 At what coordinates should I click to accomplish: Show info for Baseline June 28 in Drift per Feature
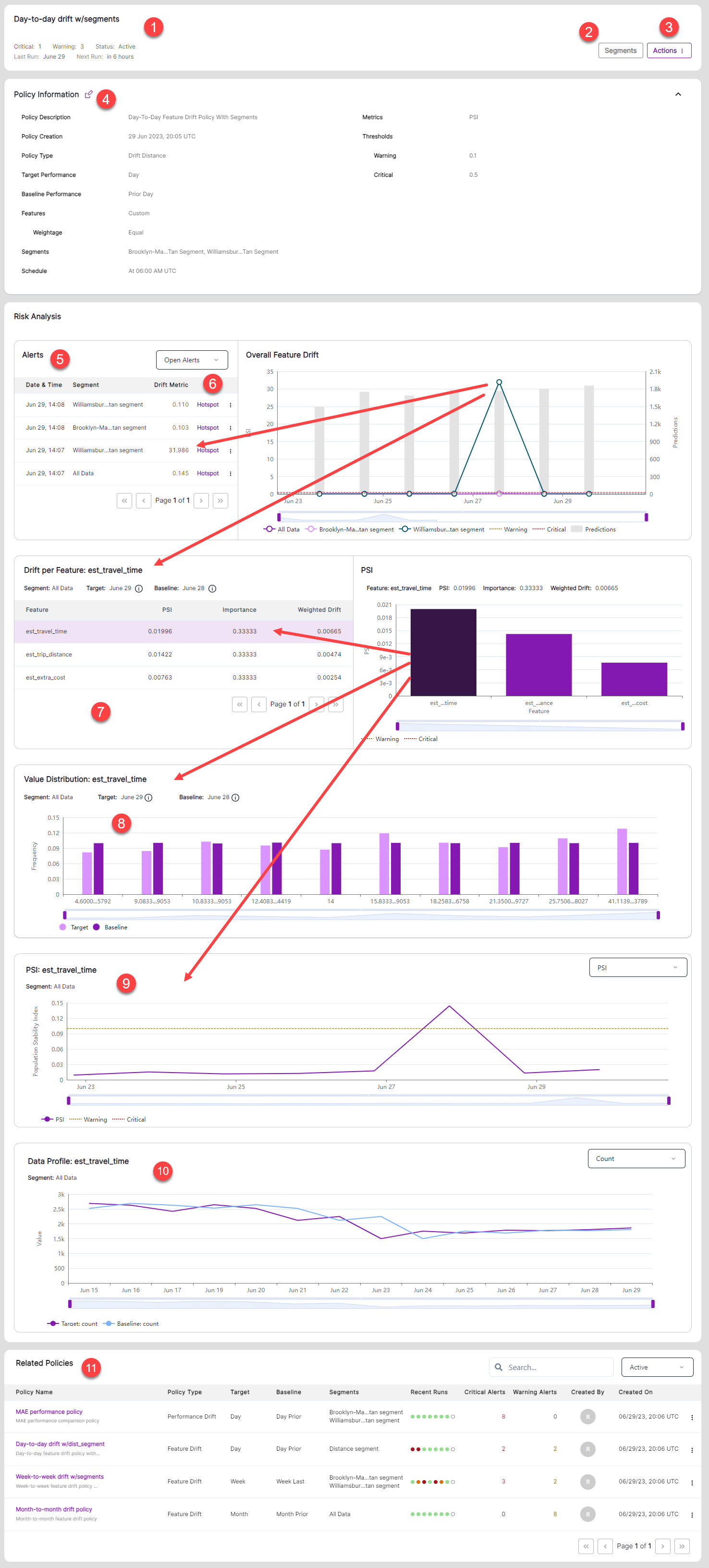(212, 589)
